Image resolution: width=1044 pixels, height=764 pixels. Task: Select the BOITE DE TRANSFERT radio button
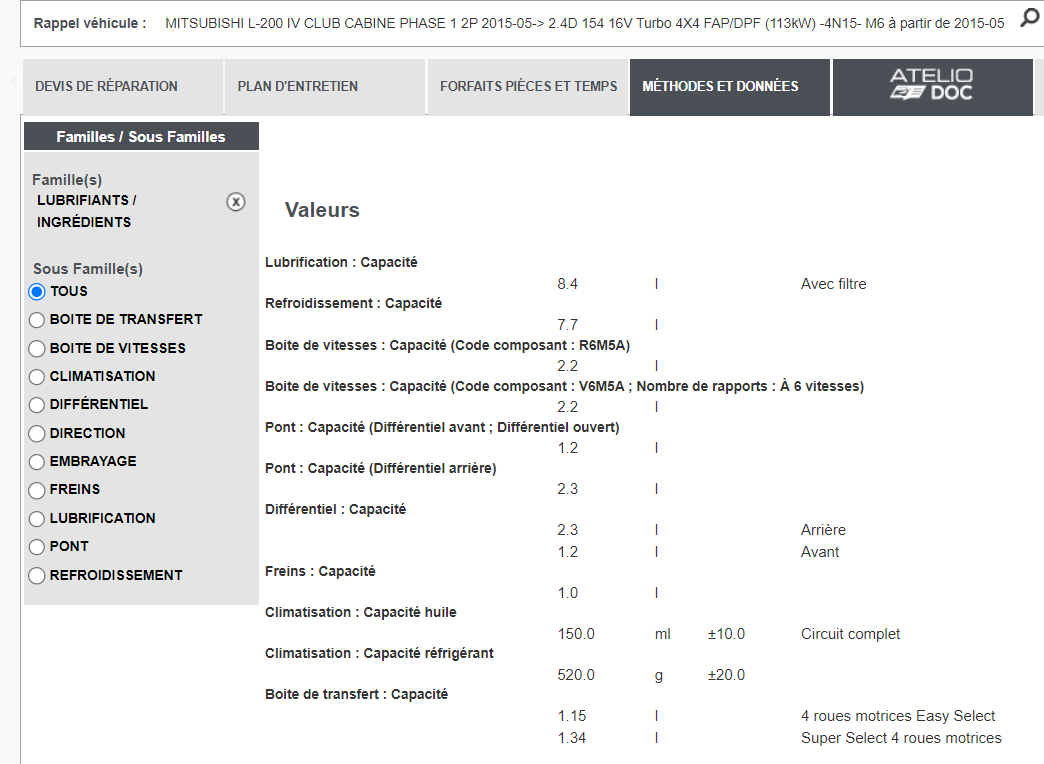tap(37, 320)
